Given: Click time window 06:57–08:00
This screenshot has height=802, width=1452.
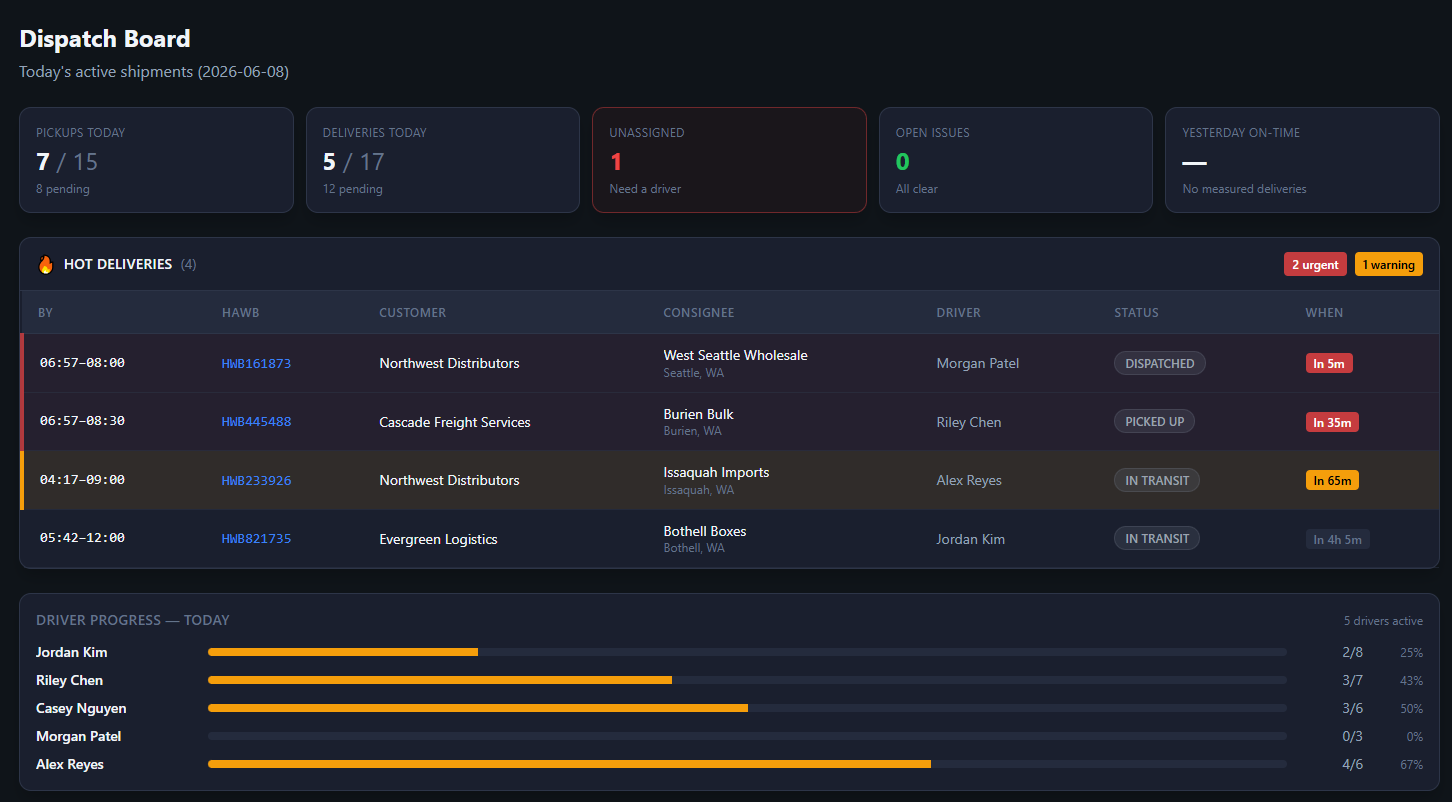Looking at the screenshot, I should (x=82, y=363).
